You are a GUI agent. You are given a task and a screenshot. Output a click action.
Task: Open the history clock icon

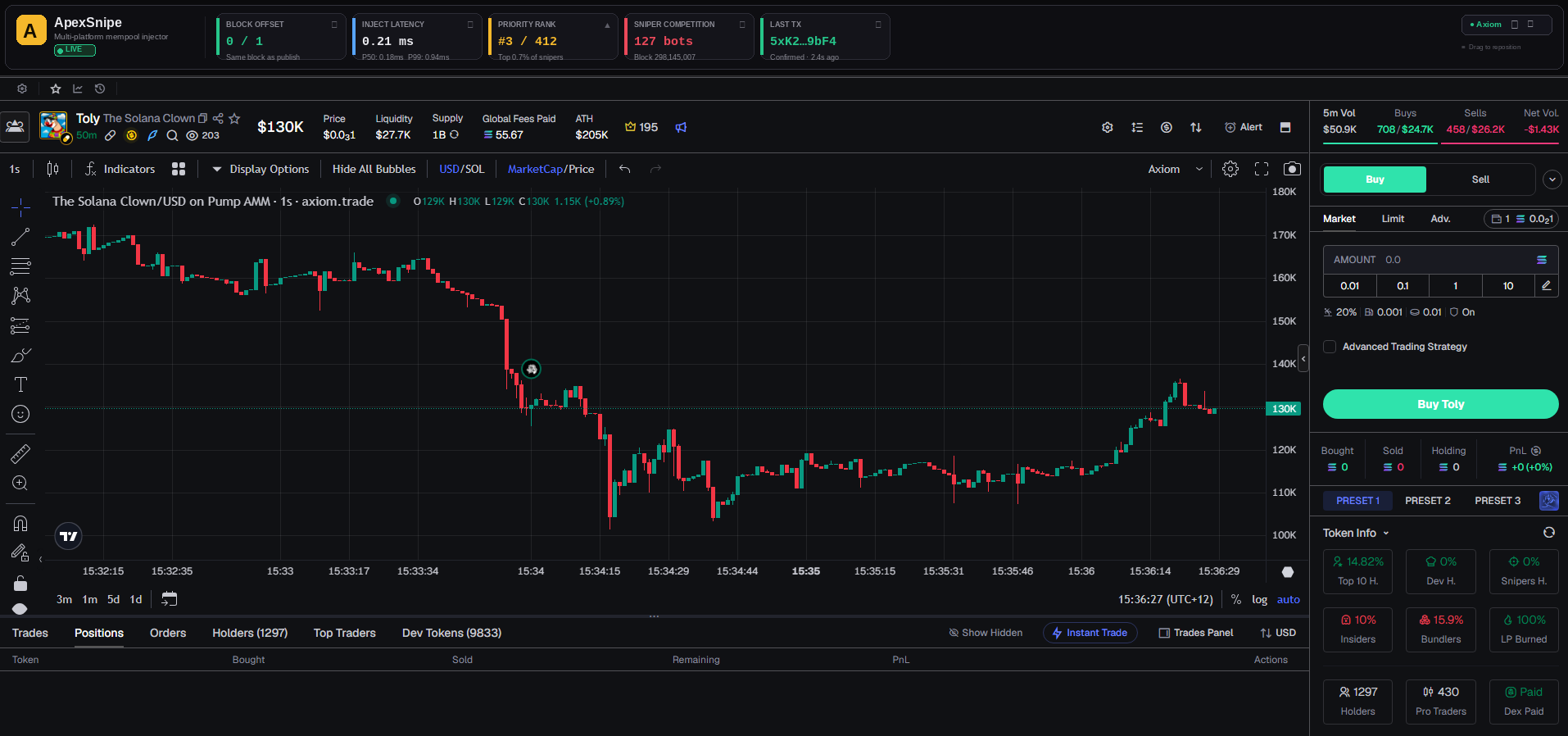(x=100, y=89)
